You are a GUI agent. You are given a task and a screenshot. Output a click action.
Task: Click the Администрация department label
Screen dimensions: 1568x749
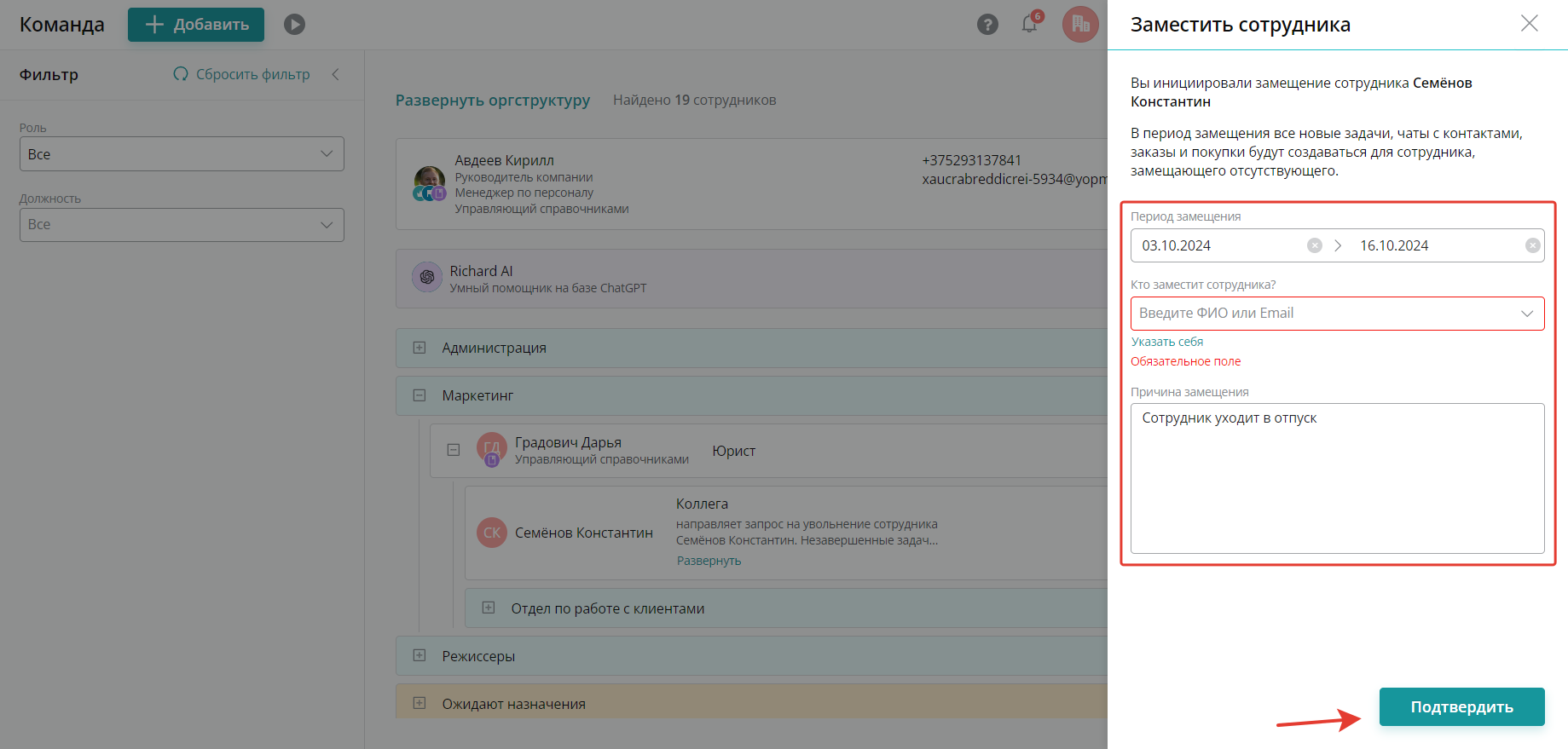[494, 348]
